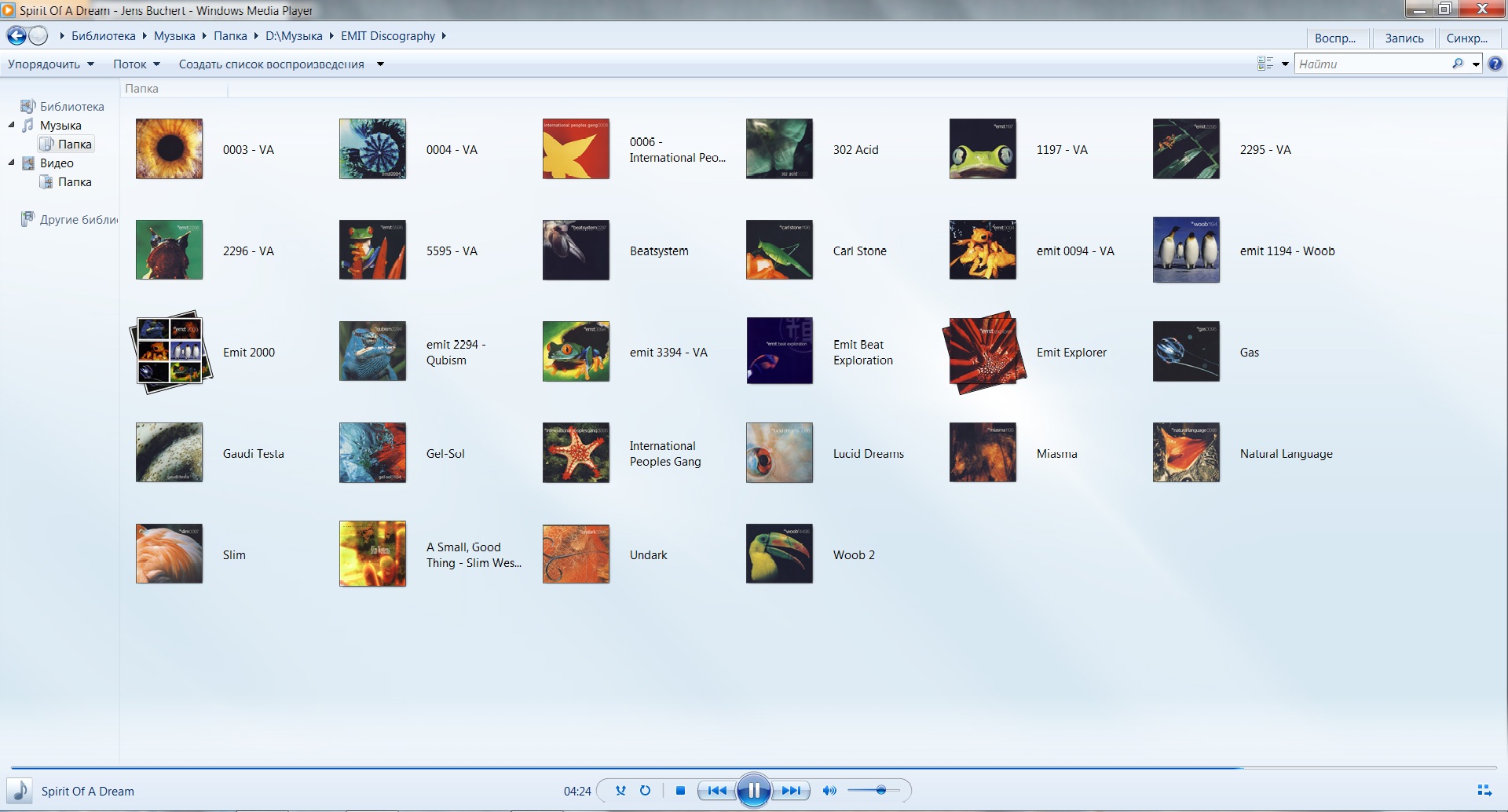This screenshot has width=1508, height=812.
Task: Toggle repeat mode
Action: tap(645, 791)
